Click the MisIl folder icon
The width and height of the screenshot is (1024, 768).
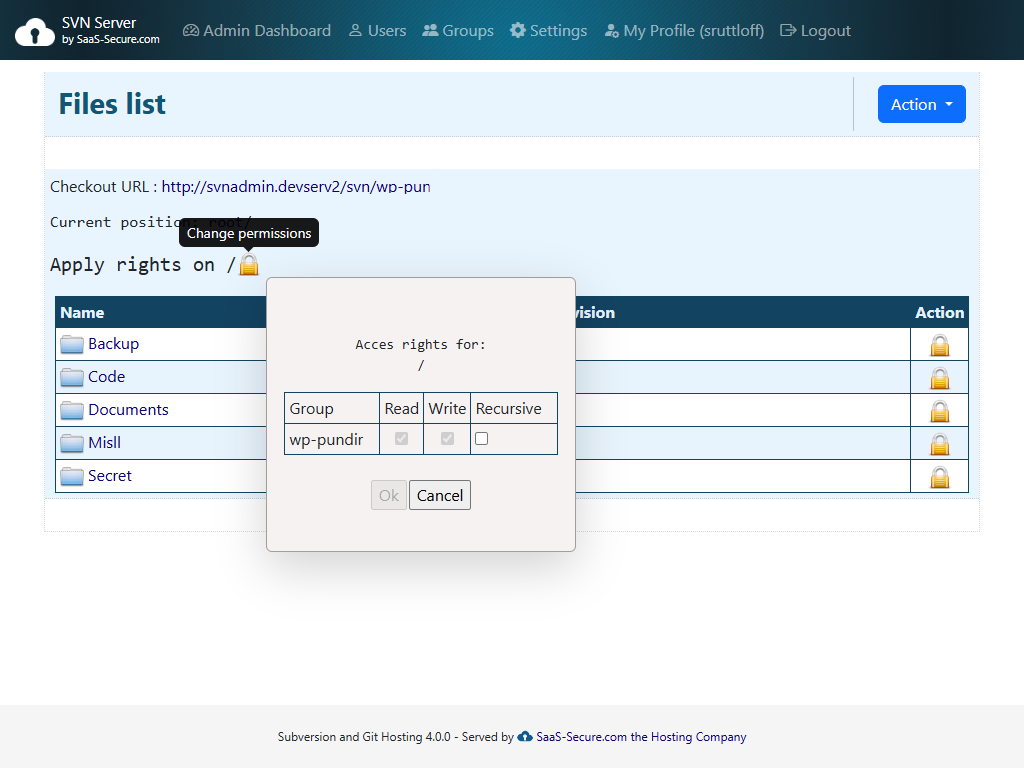pos(71,442)
